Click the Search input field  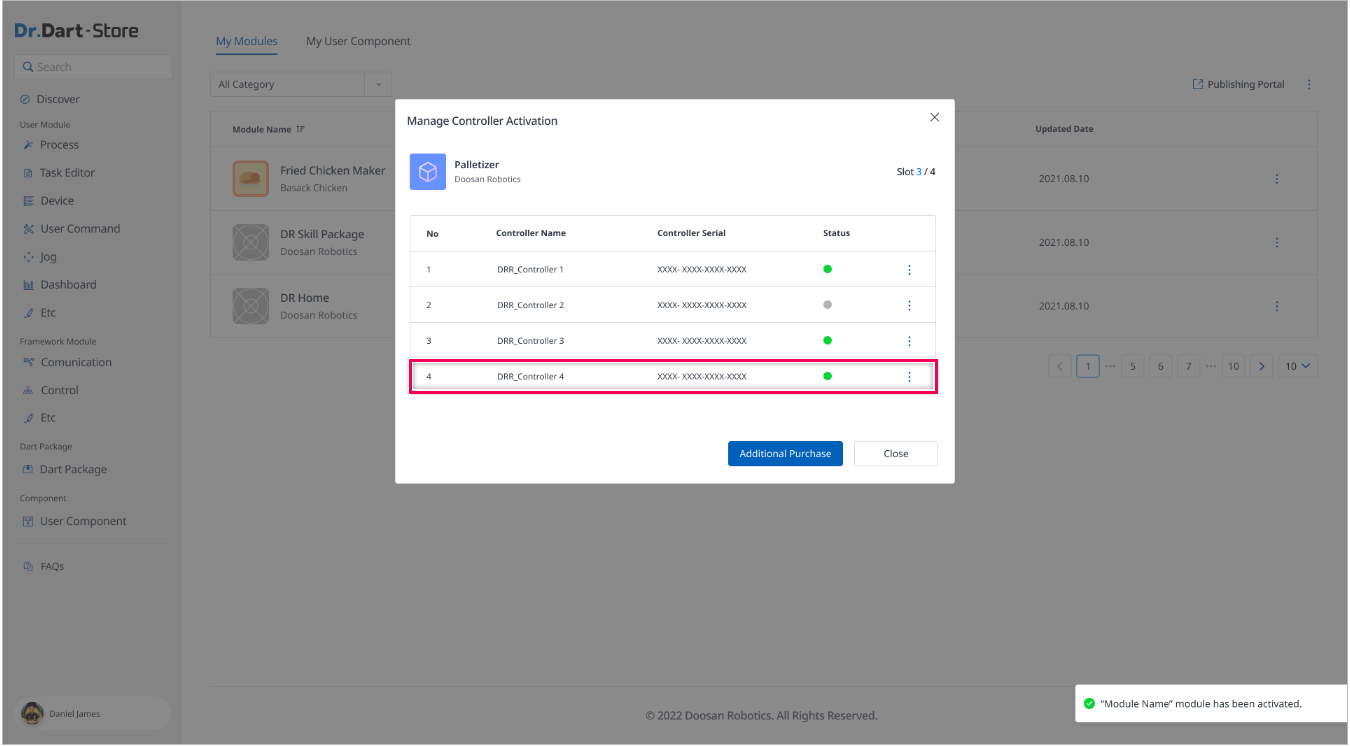[x=95, y=67]
